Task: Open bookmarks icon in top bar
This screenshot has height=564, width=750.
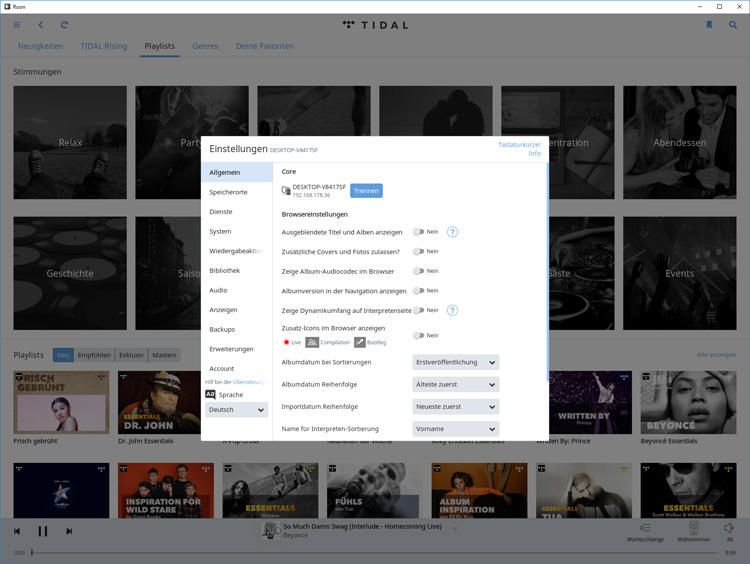Action: pyautogui.click(x=709, y=25)
